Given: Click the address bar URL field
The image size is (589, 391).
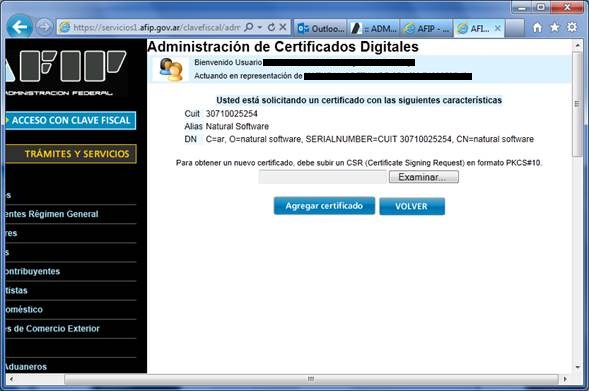Looking at the screenshot, I should pyautogui.click(x=156, y=27).
